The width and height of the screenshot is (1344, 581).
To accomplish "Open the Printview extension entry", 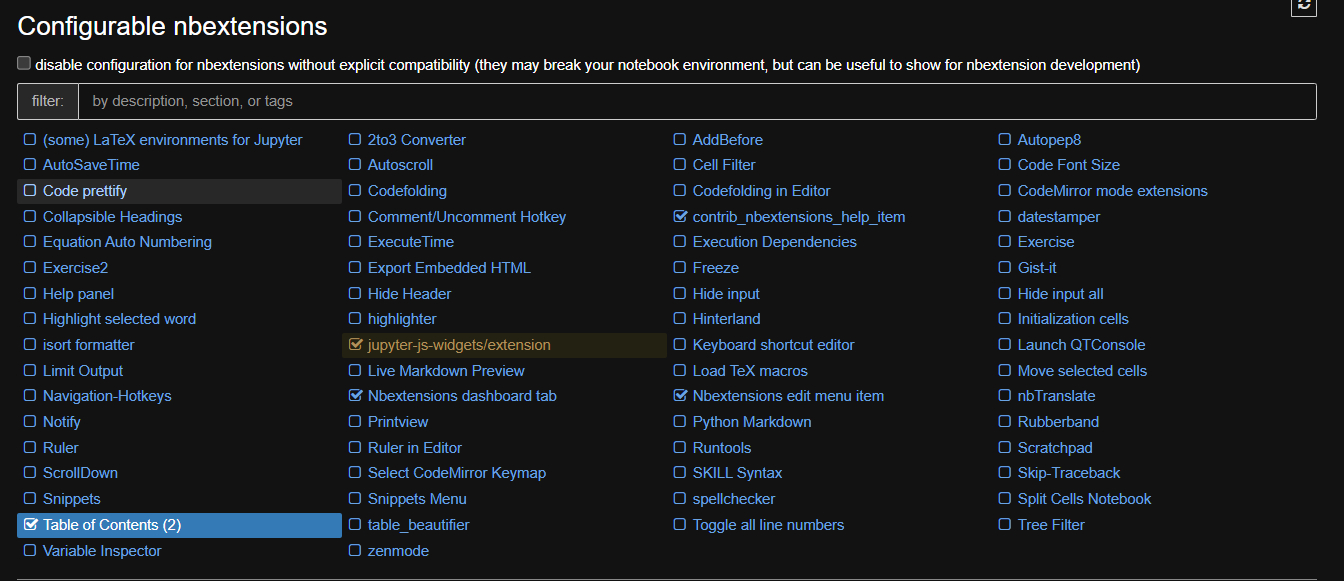I will coord(398,422).
